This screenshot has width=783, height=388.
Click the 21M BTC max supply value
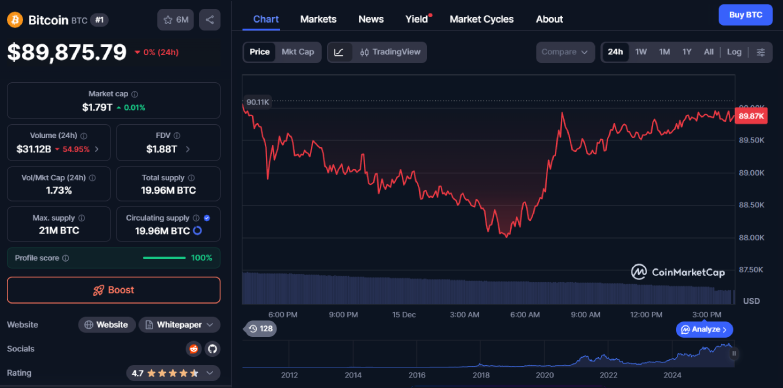pyautogui.click(x=59, y=231)
